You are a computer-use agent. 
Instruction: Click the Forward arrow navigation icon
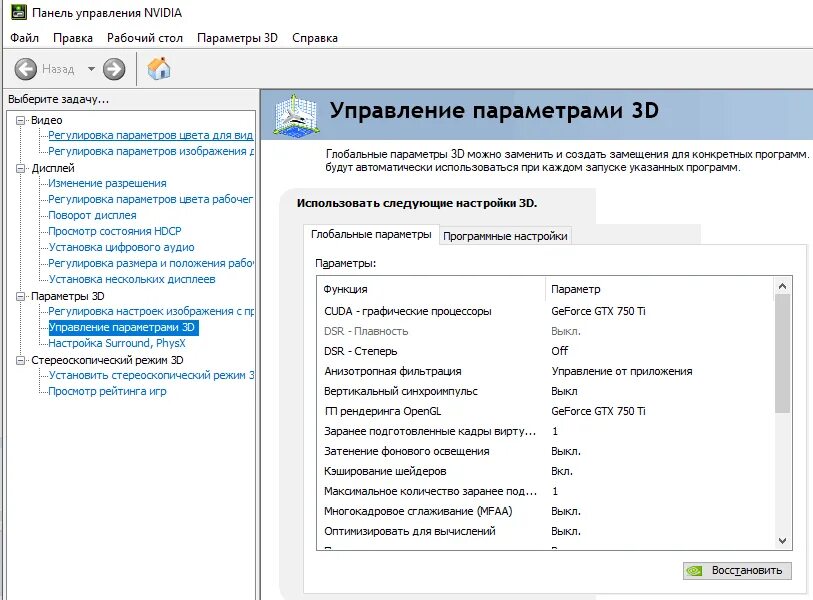113,68
